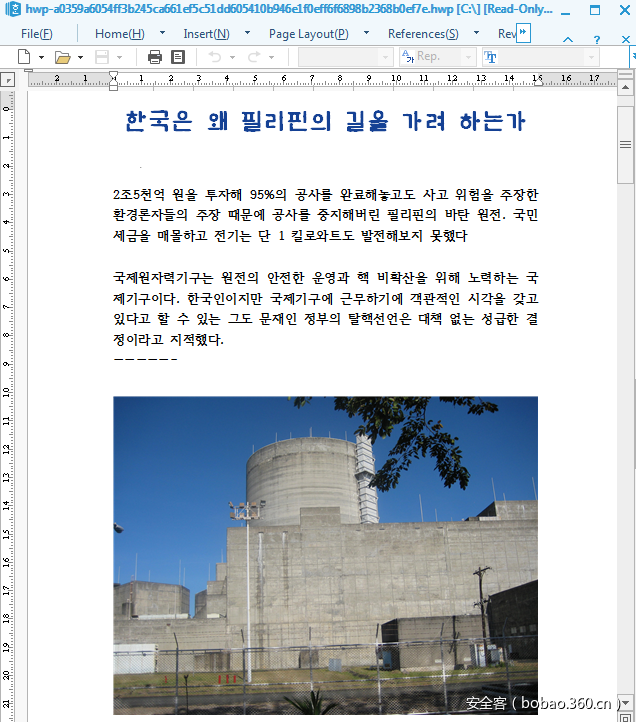Open the Rep. font language dropdown
The image size is (636, 722).
pyautogui.click(x=468, y=58)
